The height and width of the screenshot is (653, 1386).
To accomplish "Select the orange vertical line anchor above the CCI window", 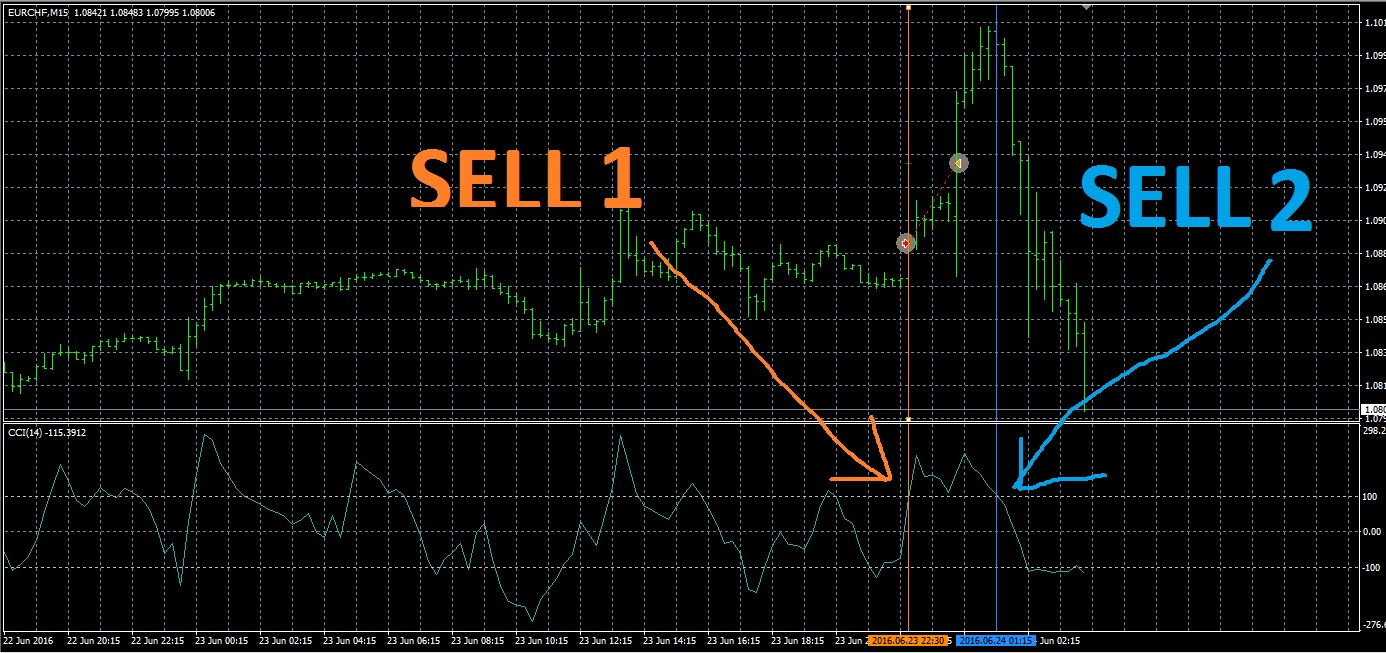I will [908, 419].
